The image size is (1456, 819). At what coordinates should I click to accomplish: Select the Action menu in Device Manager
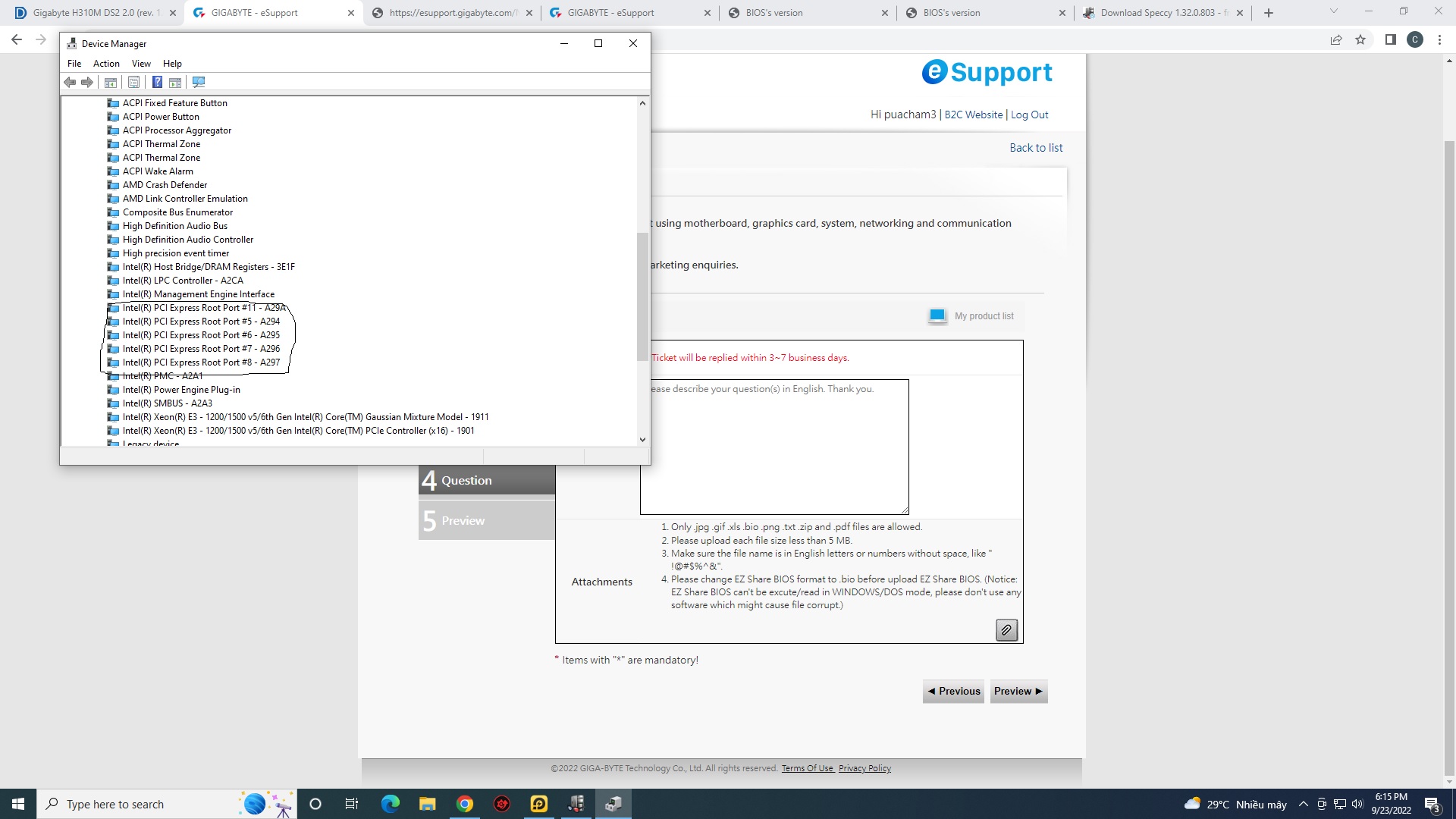tap(105, 63)
